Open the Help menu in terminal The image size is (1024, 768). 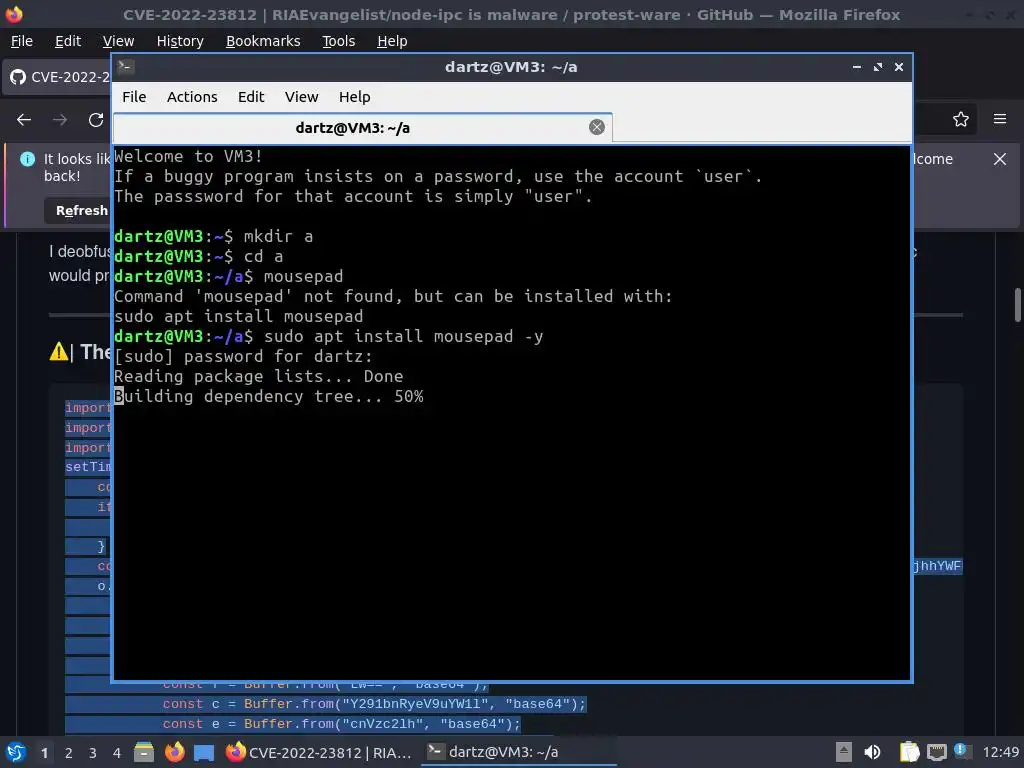[x=355, y=97]
